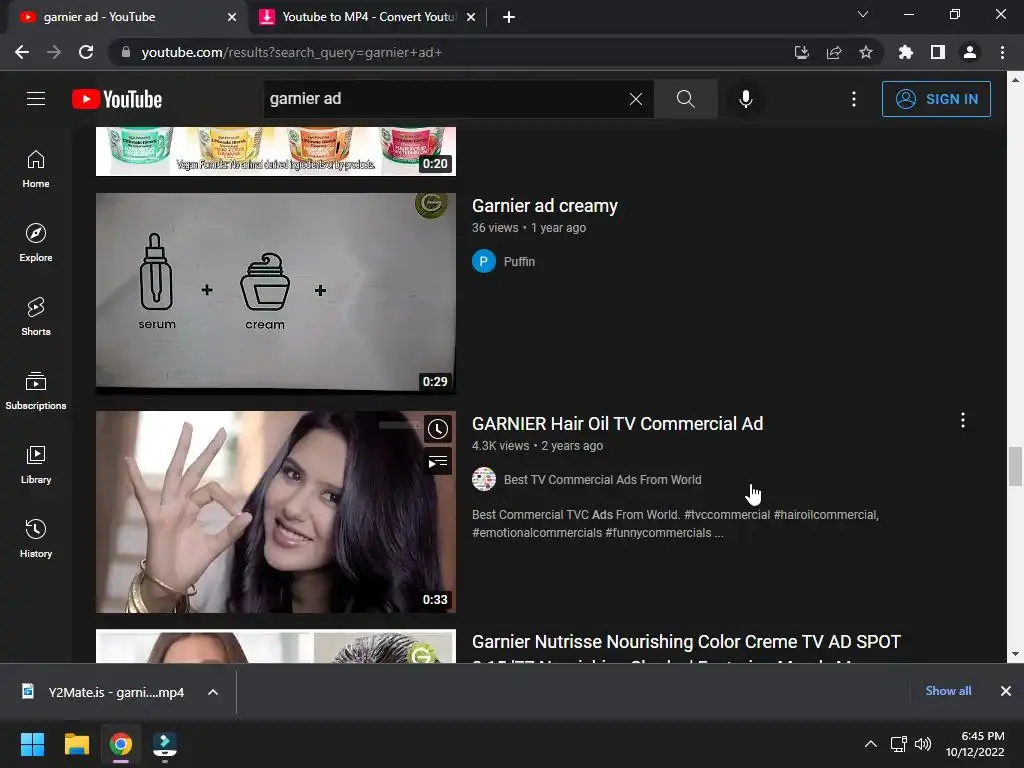Click the scrollbar down arrow
The width and height of the screenshot is (1024, 768).
(x=1015, y=654)
